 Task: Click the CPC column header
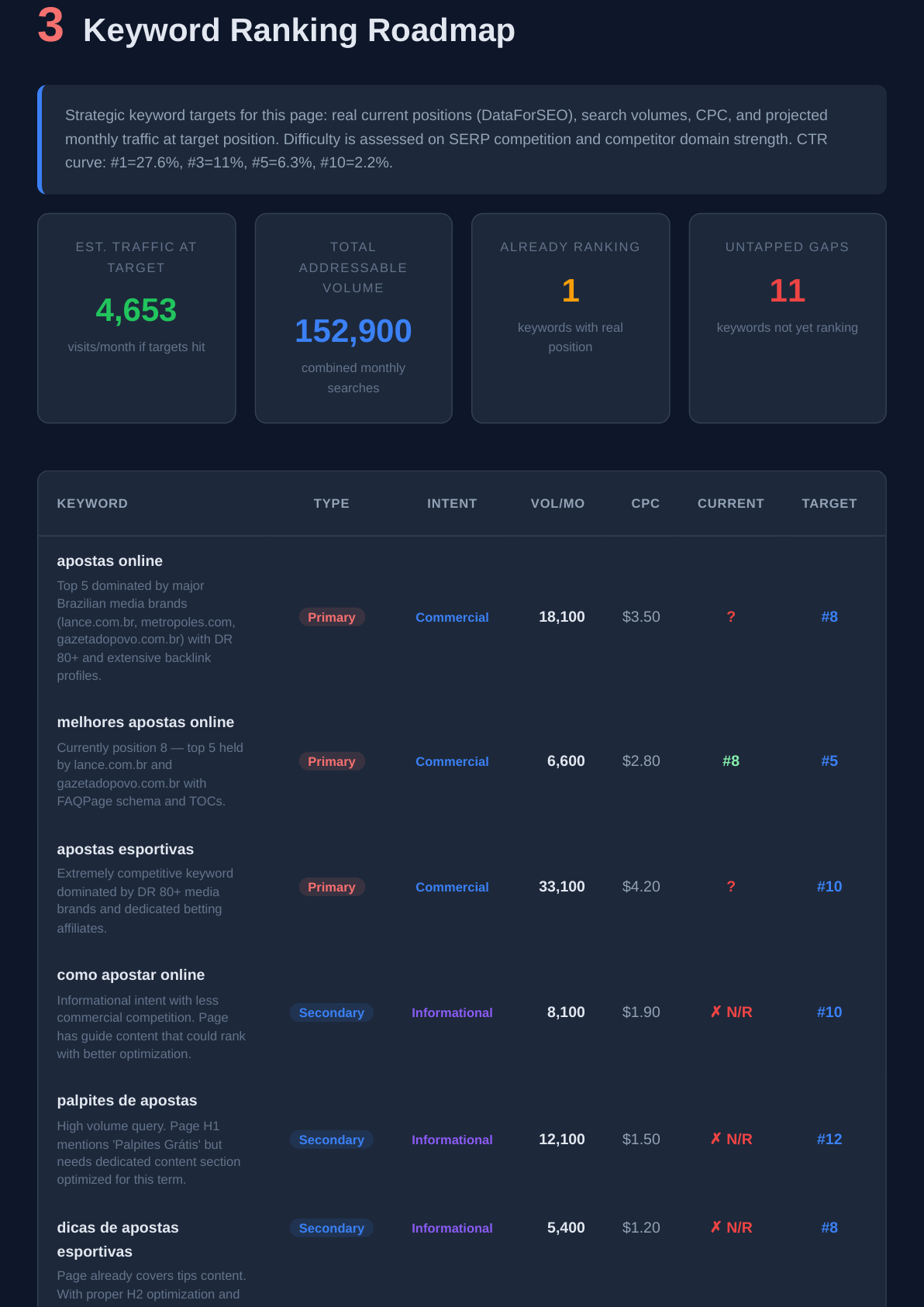click(x=646, y=503)
